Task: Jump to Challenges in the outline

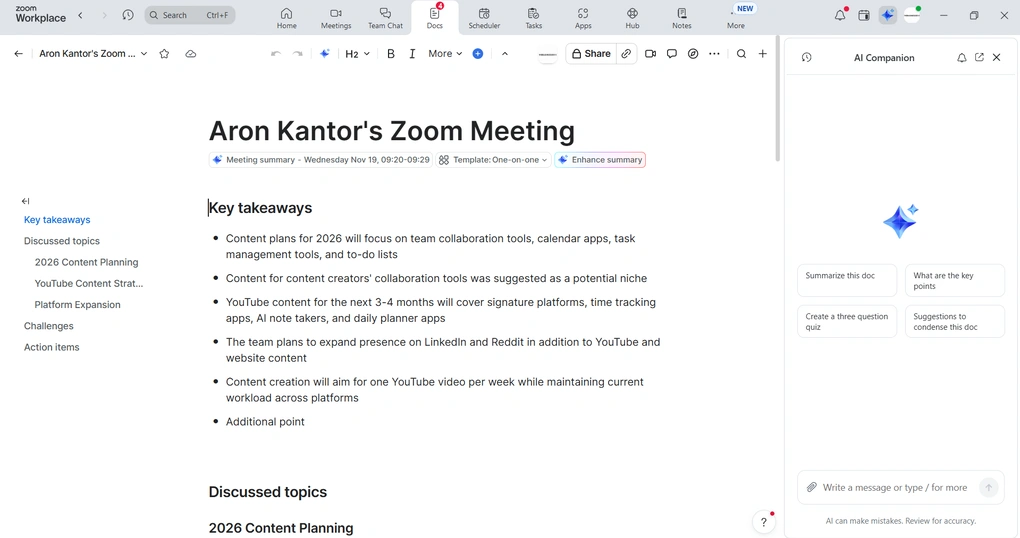Action: tap(49, 326)
